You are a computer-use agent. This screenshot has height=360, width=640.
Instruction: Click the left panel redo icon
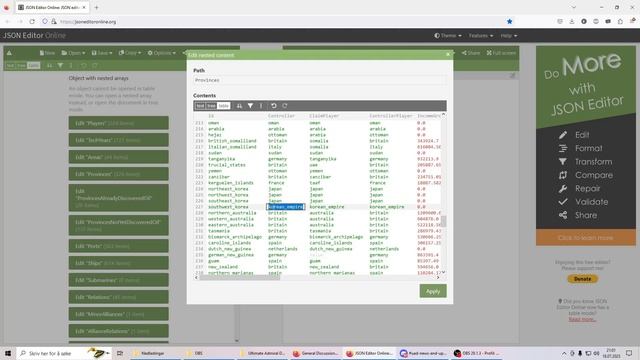(95, 65)
